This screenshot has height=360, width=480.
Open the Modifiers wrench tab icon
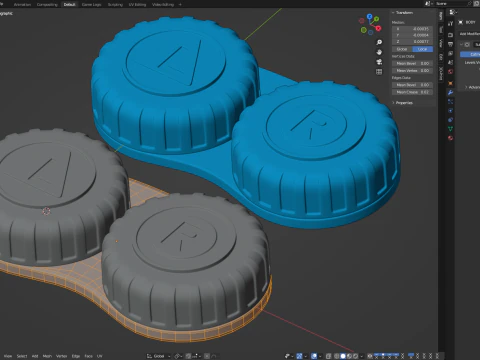click(x=450, y=93)
